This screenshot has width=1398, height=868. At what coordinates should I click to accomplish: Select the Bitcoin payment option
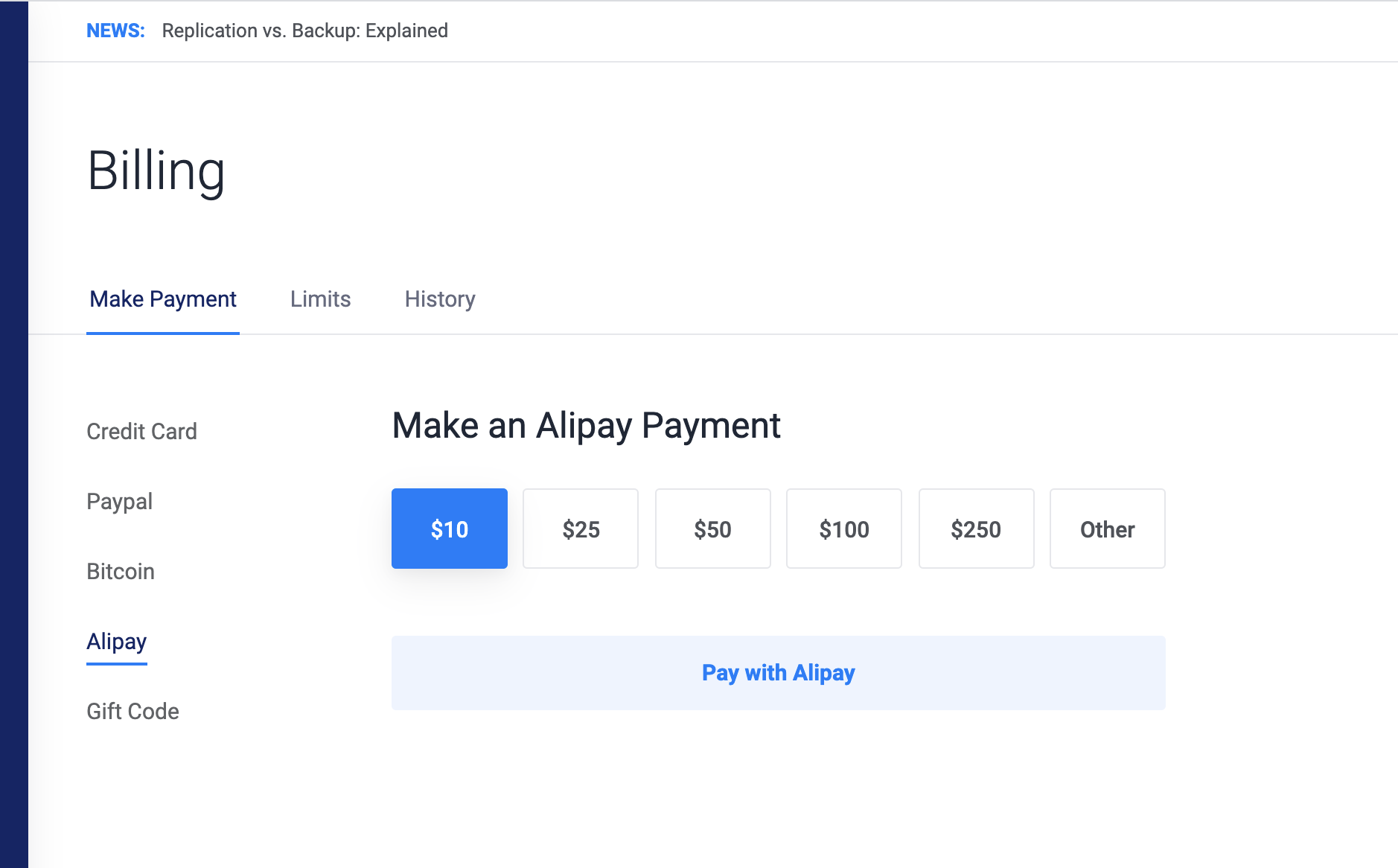coord(121,572)
